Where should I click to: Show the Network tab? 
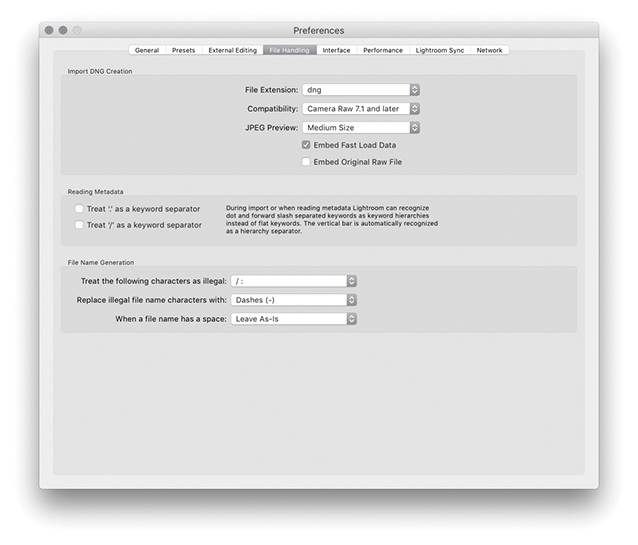click(489, 50)
